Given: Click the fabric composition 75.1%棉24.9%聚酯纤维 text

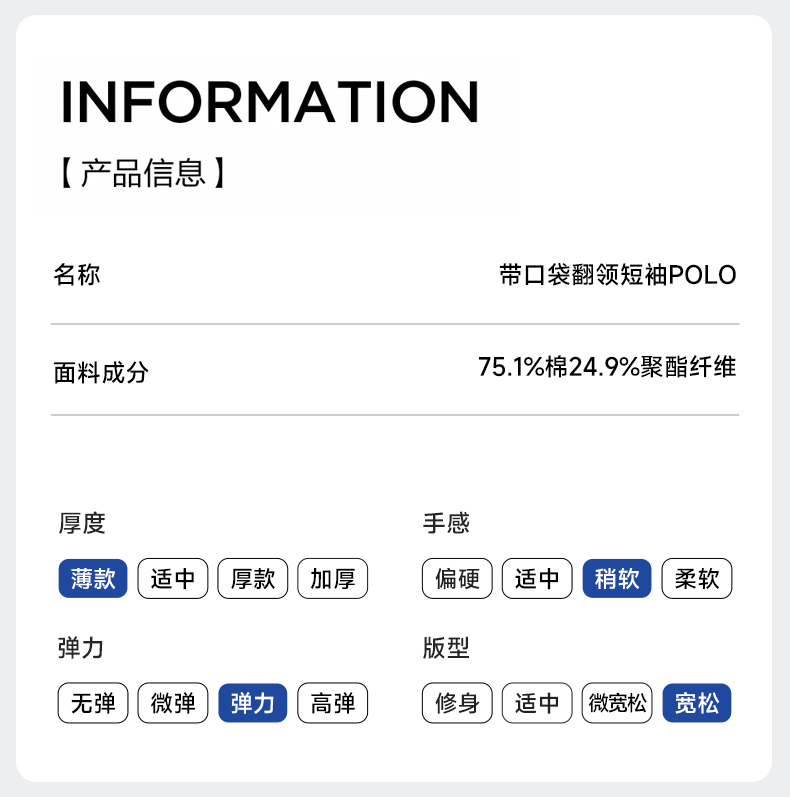Looking at the screenshot, I should coord(607,367).
